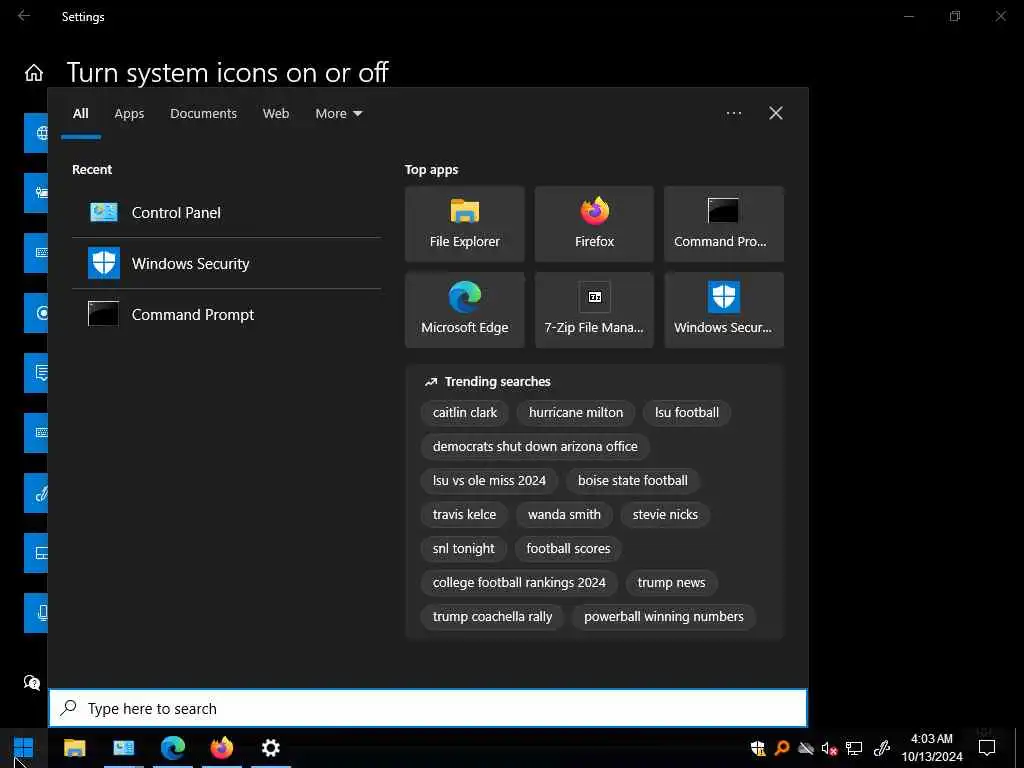Open File Explorer on the taskbar
The image size is (1024, 768).
pos(74,748)
